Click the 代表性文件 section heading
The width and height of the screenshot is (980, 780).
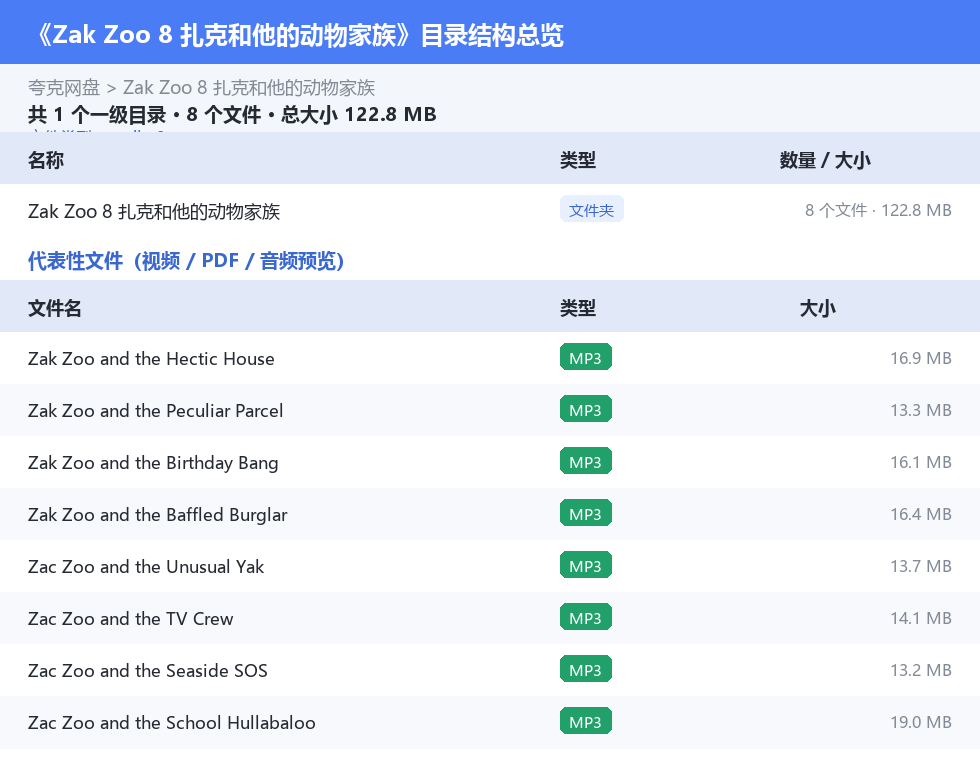click(x=186, y=261)
